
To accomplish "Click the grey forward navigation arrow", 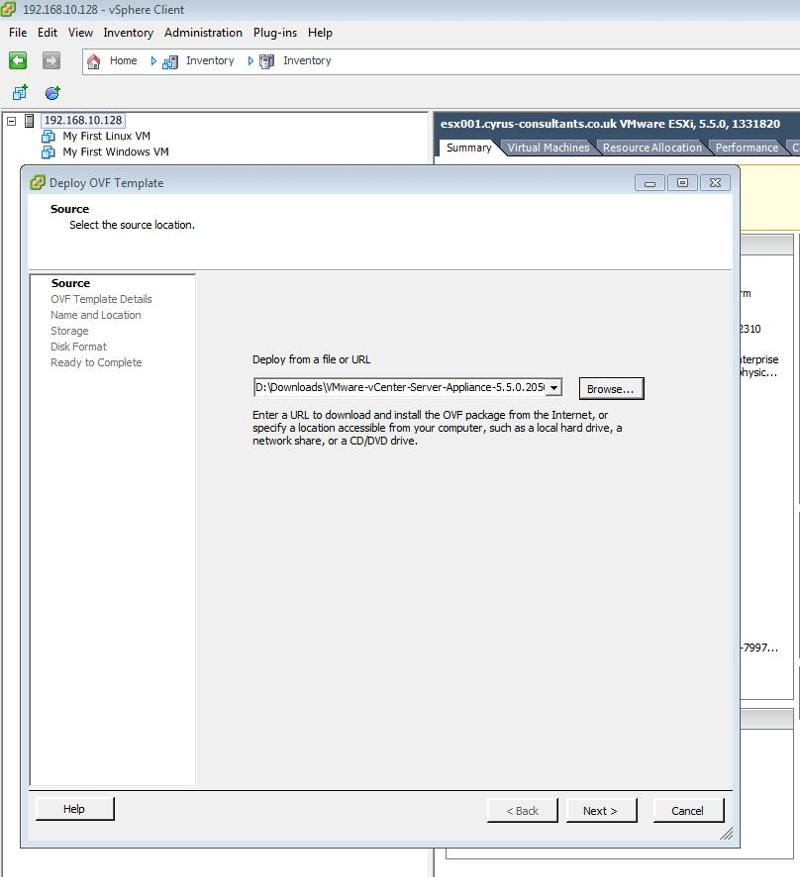I will click(x=51, y=60).
